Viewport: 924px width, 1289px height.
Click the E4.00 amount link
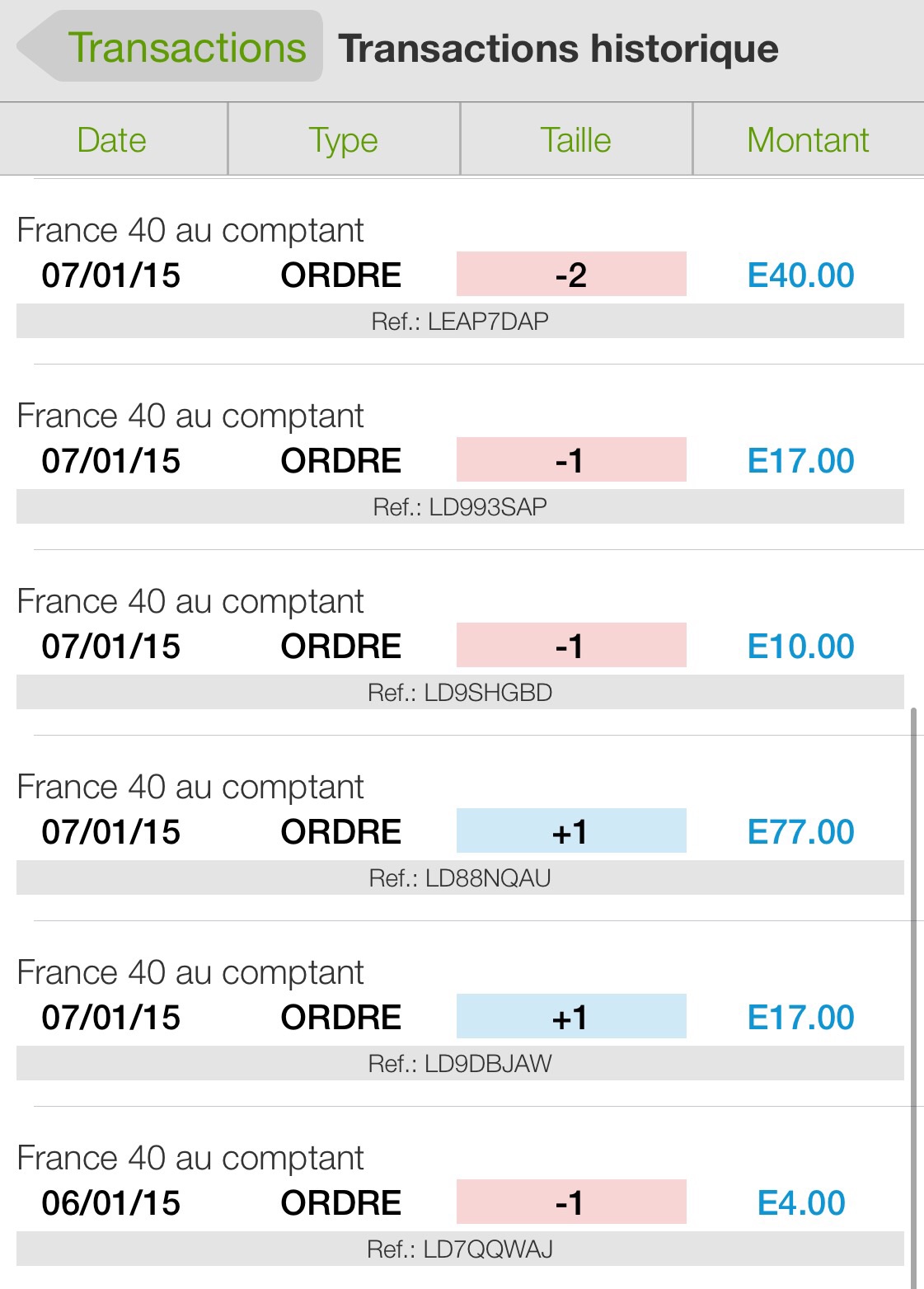coord(801,1203)
